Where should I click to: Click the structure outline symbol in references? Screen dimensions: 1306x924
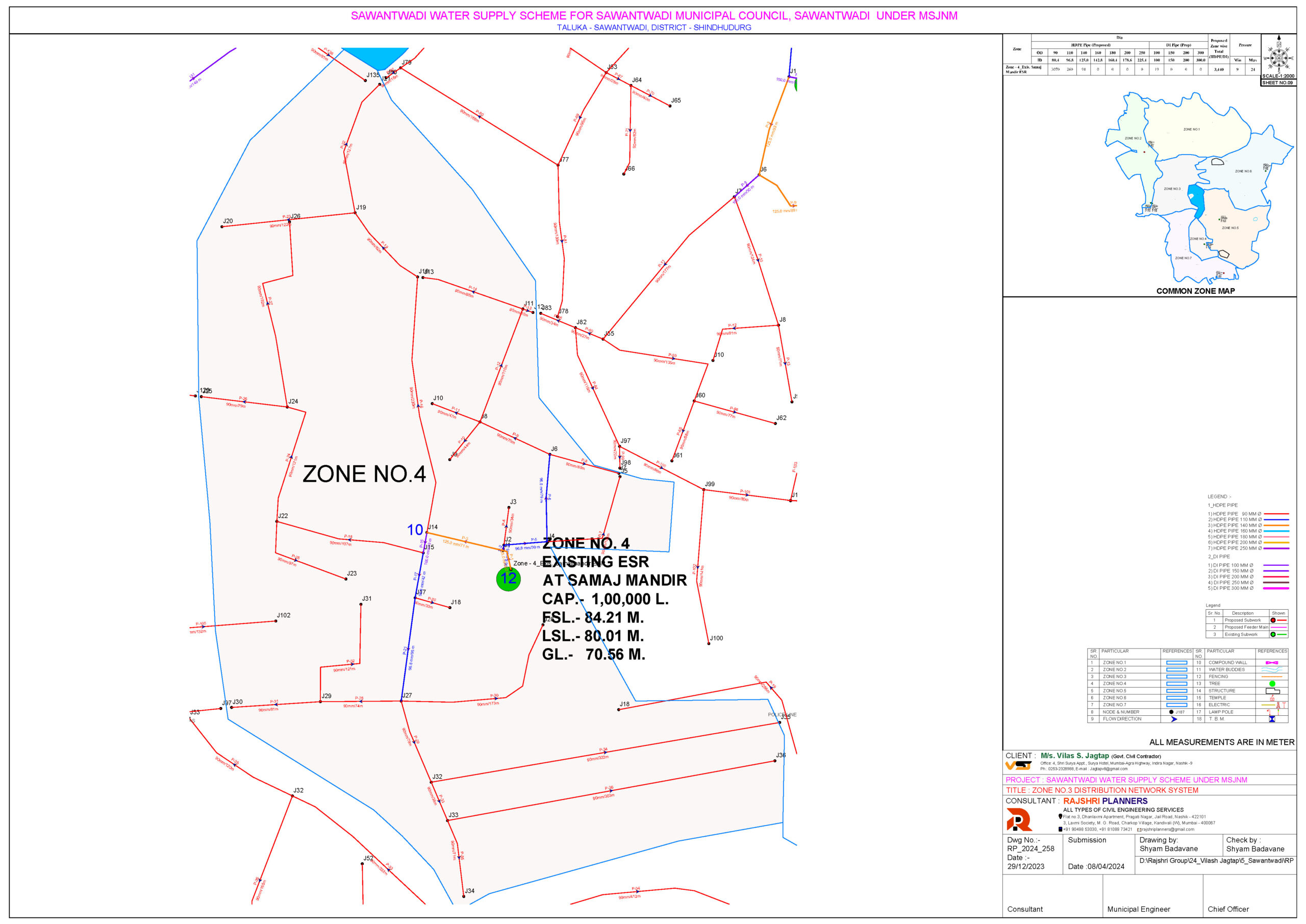tap(1272, 691)
